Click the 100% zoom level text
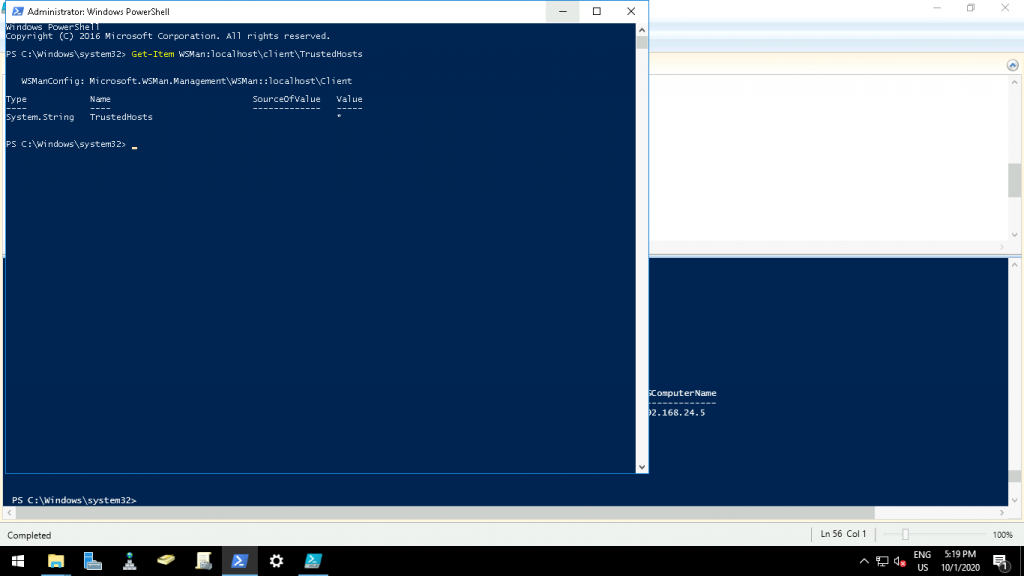 tap(1002, 535)
